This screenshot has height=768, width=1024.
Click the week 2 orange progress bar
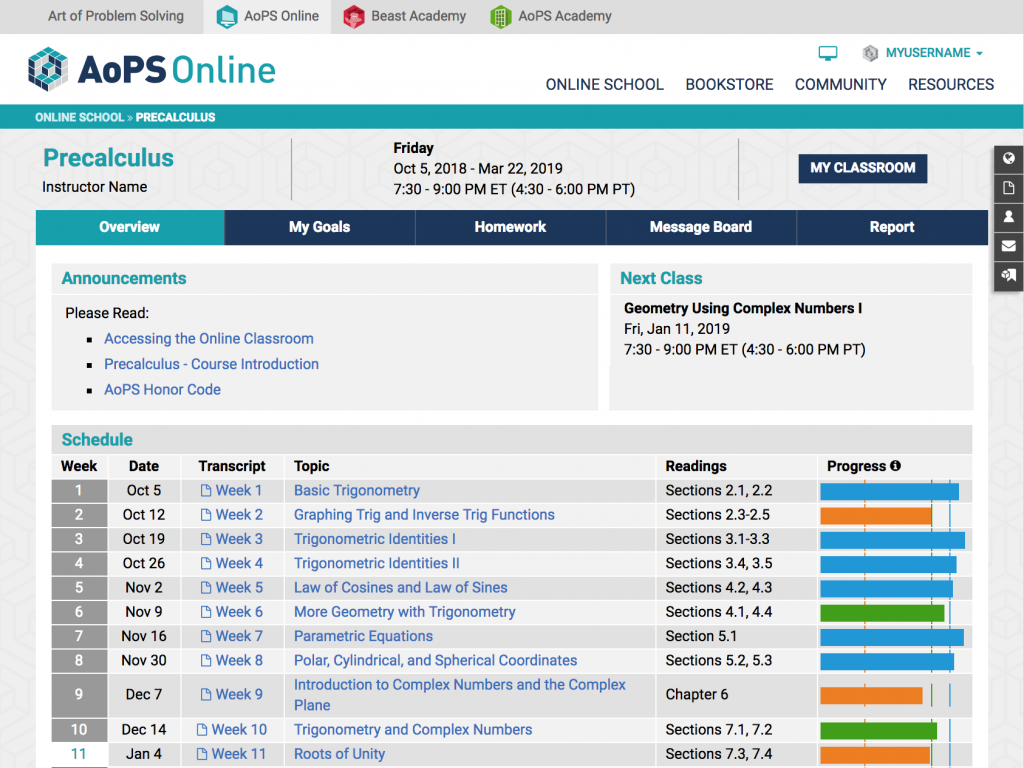coord(876,515)
